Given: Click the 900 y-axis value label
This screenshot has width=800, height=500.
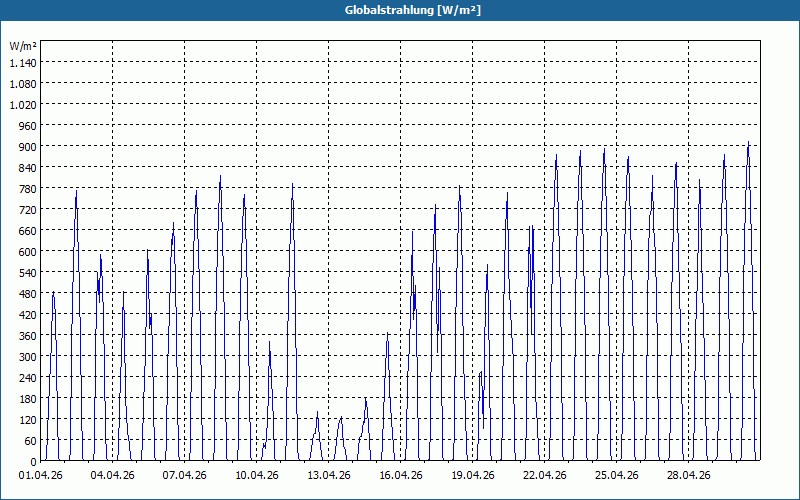Looking at the screenshot, I should tap(28, 146).
